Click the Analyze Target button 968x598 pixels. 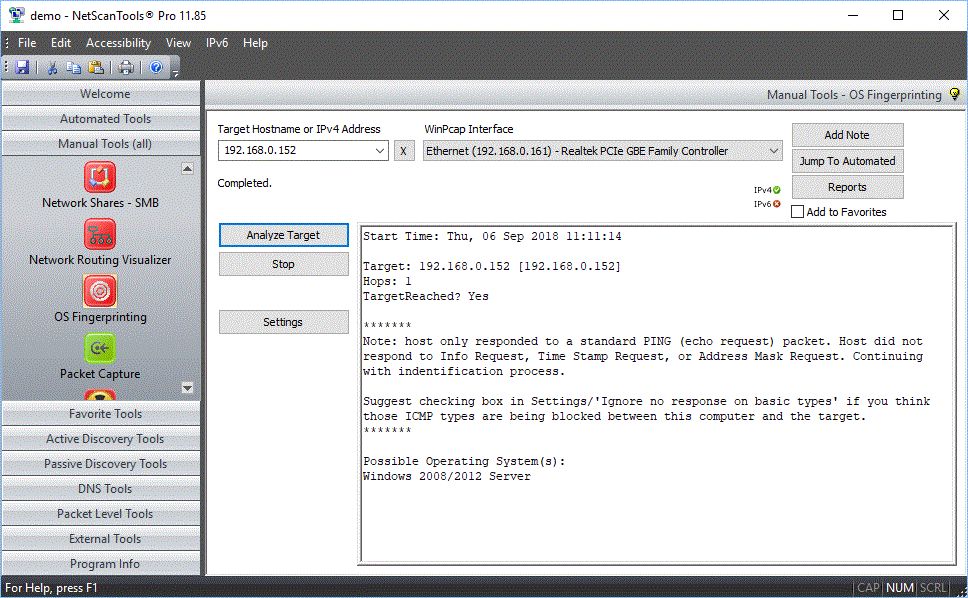pyautogui.click(x=283, y=235)
